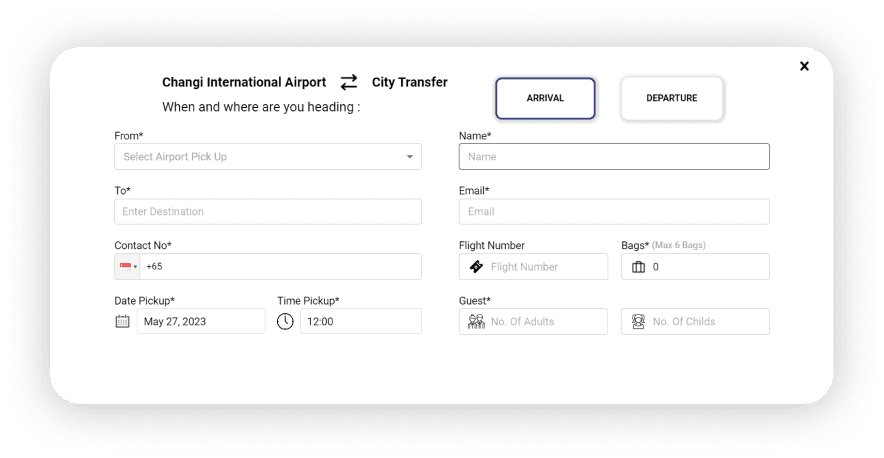Focus the Enter Destination field

click(x=268, y=212)
